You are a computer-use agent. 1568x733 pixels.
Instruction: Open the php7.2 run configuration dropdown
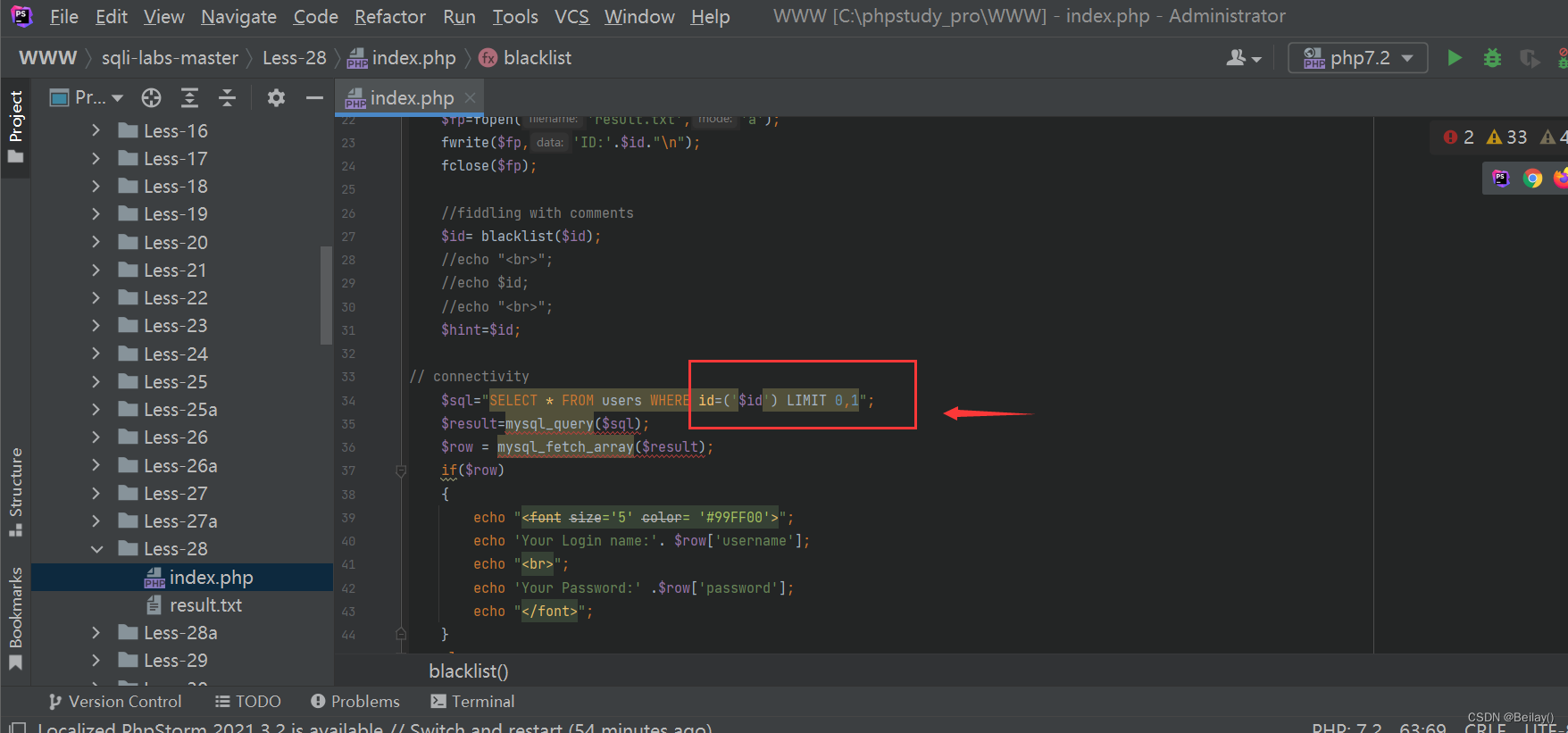pyautogui.click(x=1357, y=58)
